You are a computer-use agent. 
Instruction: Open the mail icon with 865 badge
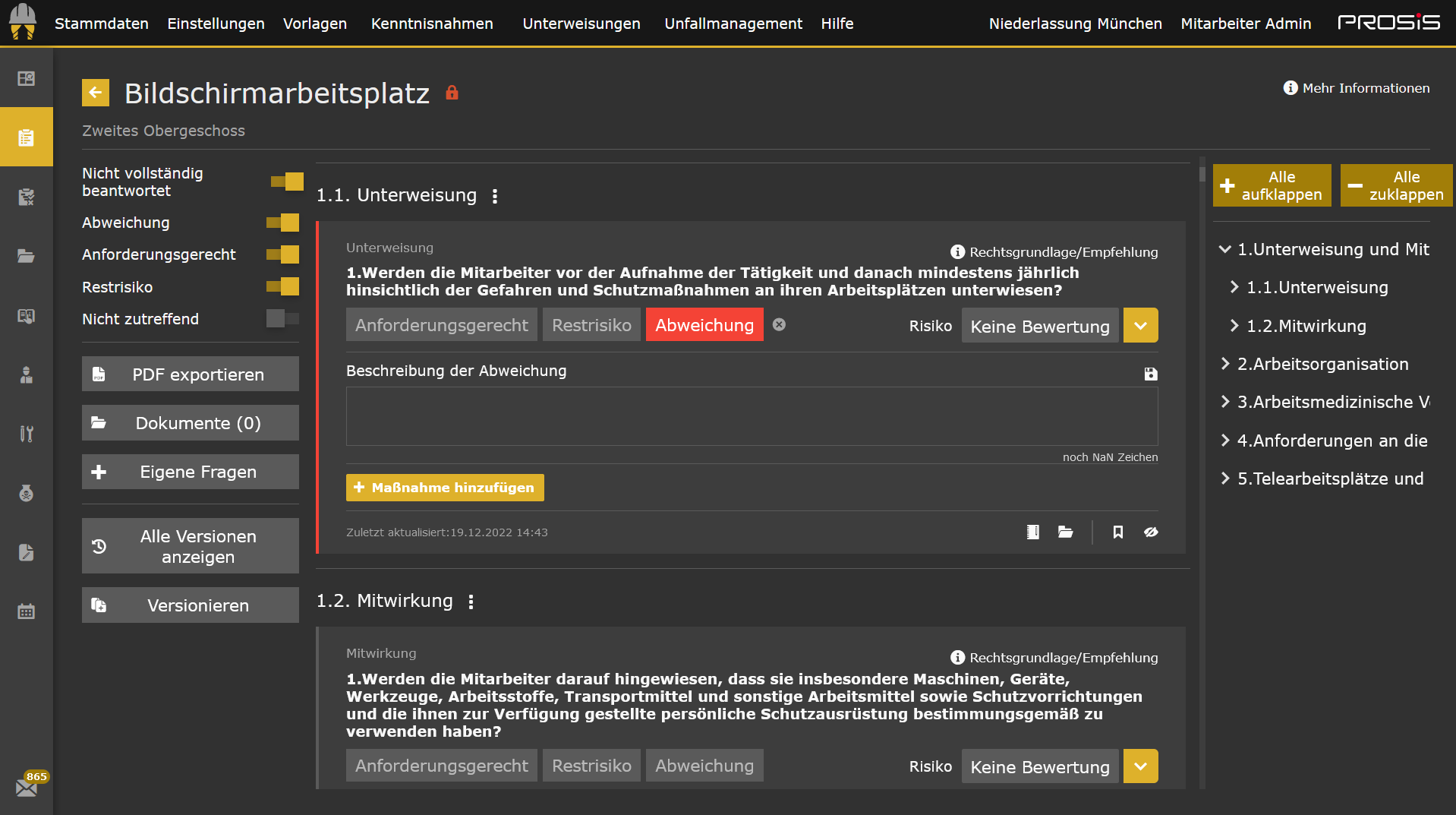pyautogui.click(x=26, y=787)
